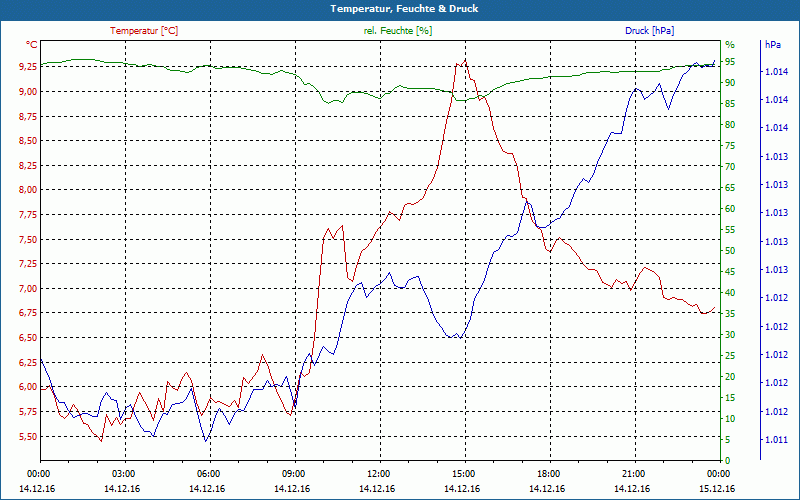Image resolution: width=800 pixels, height=500 pixels.
Task: Select the green "rel. Feuchte [%]" legend label
Action: tap(398, 31)
